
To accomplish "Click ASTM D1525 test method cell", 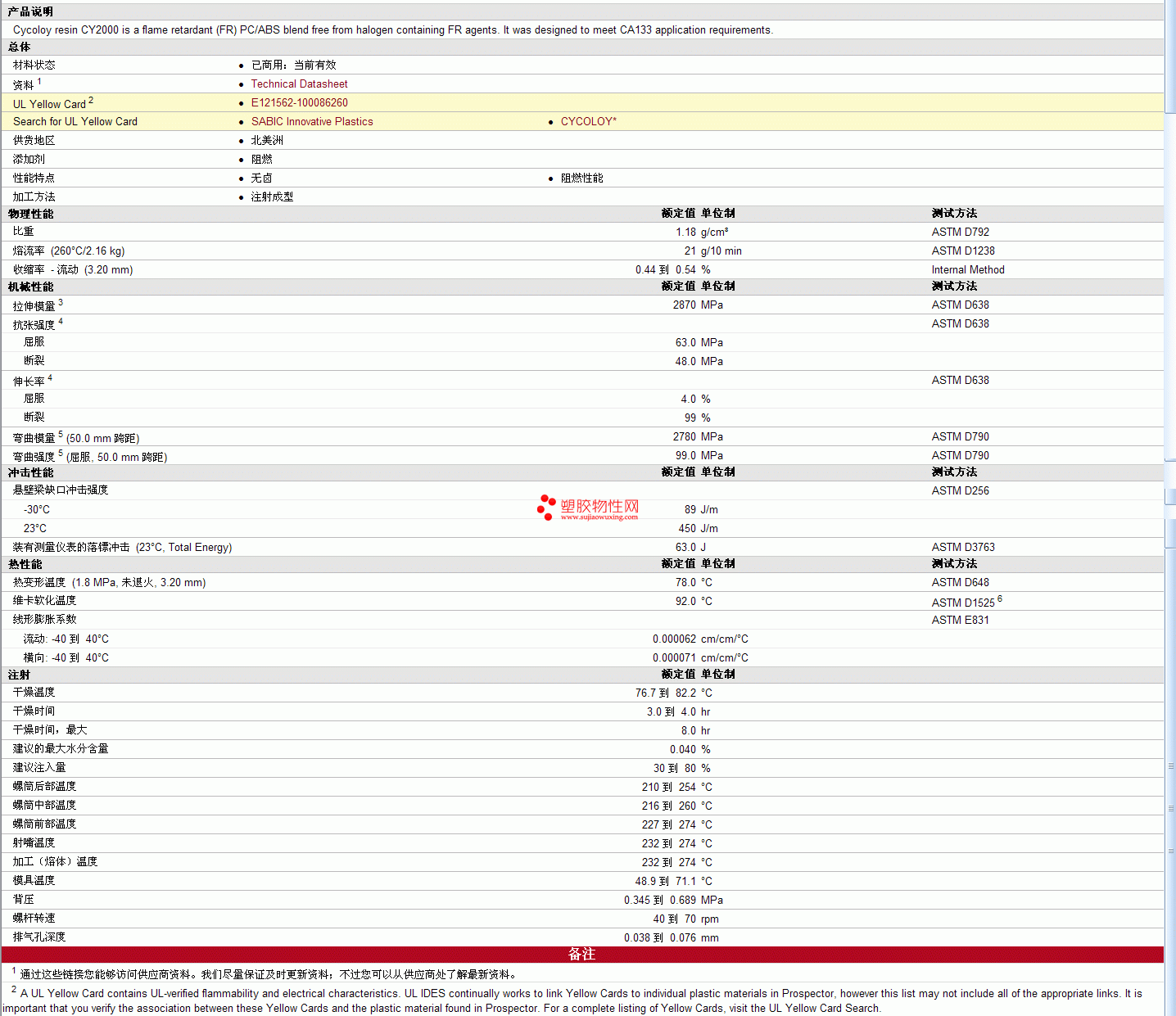I will coord(966,602).
